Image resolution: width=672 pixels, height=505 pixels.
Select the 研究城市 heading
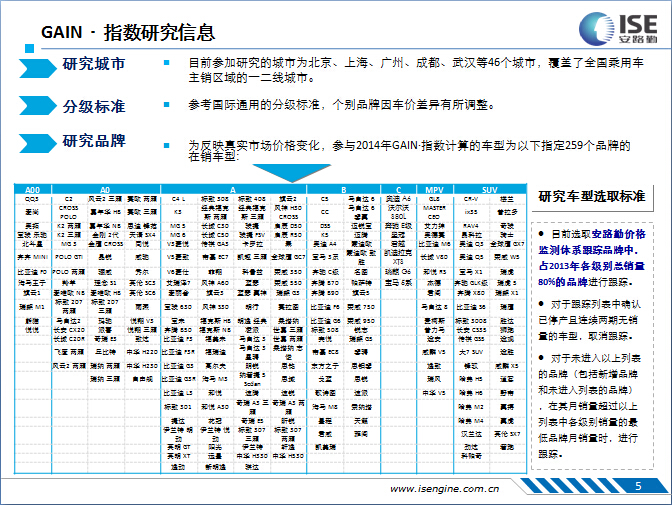point(94,64)
